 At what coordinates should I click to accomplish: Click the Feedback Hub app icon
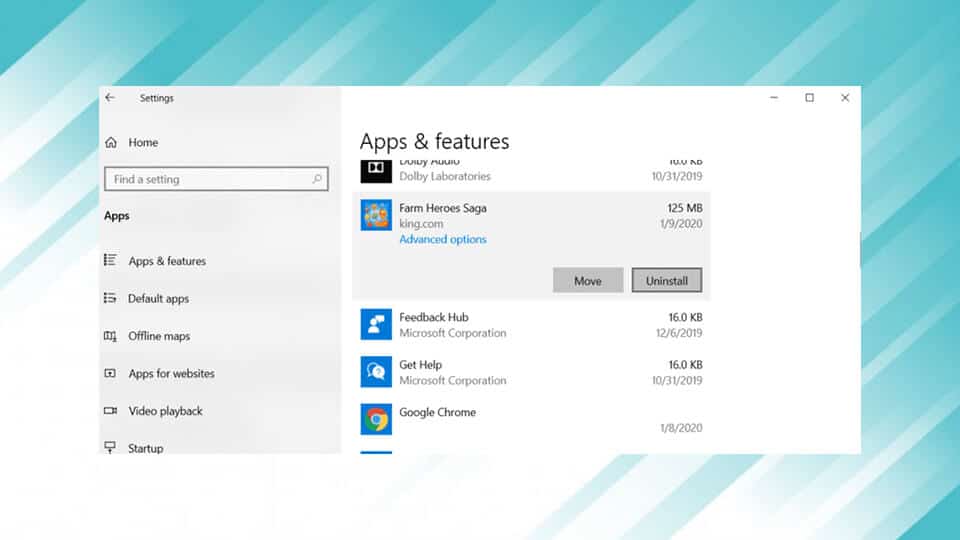point(376,324)
